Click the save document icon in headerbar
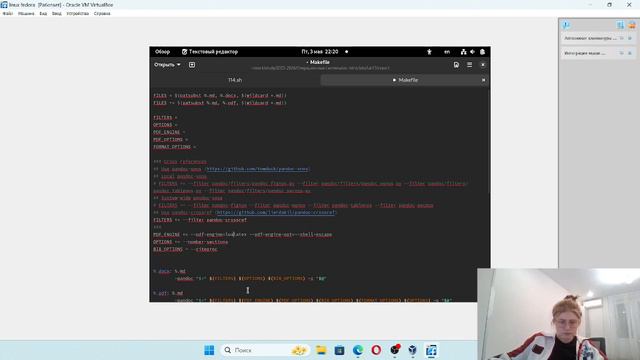640x360 pixels. (x=456, y=64)
